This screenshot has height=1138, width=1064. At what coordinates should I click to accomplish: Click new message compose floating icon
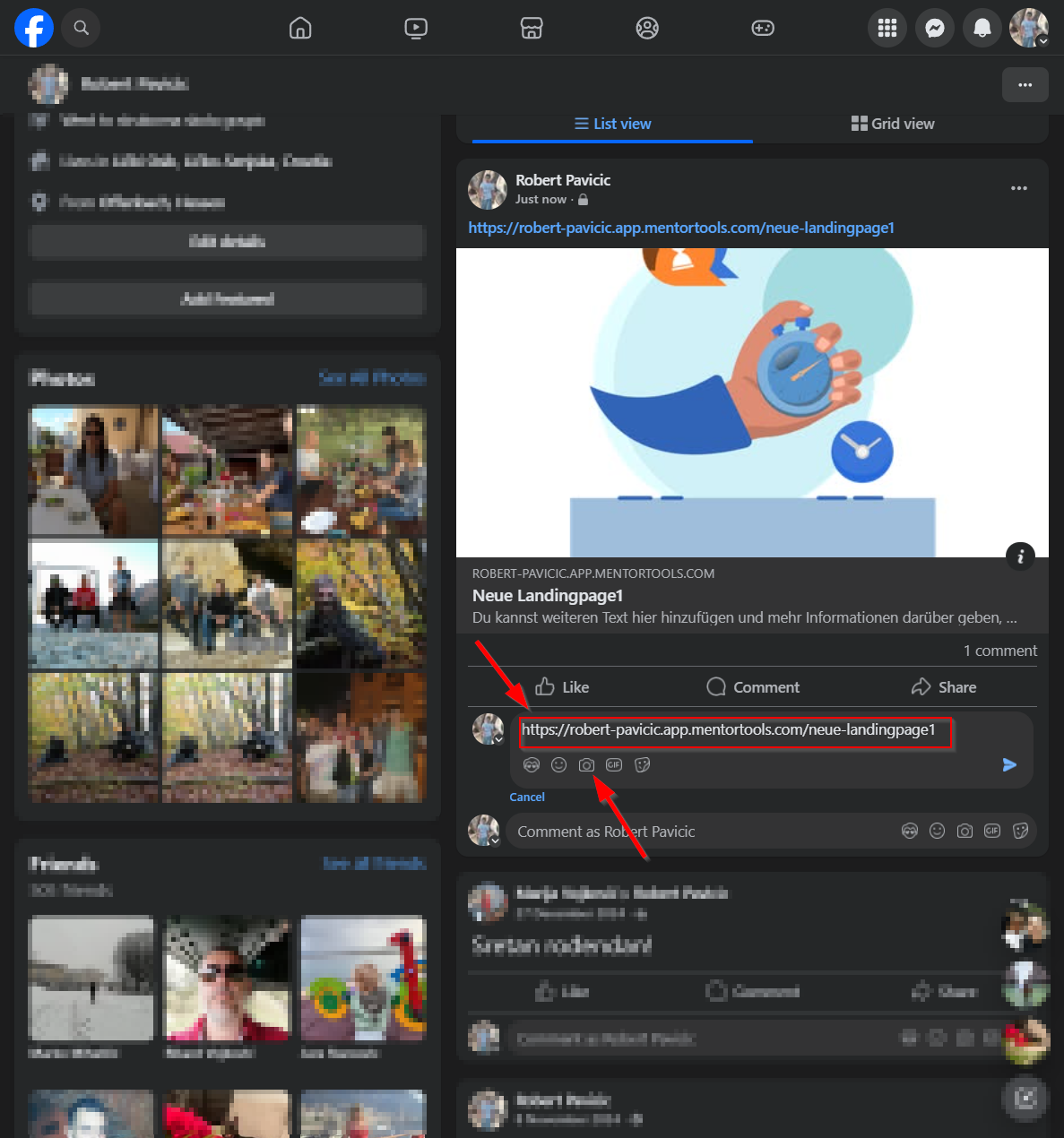point(1025,1098)
